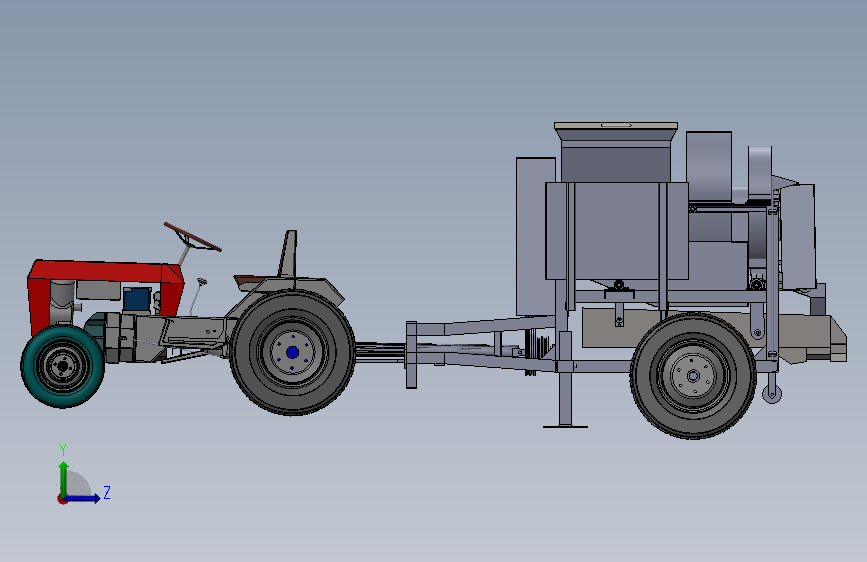Select the tractor's large rear wheel hub

[293, 352]
